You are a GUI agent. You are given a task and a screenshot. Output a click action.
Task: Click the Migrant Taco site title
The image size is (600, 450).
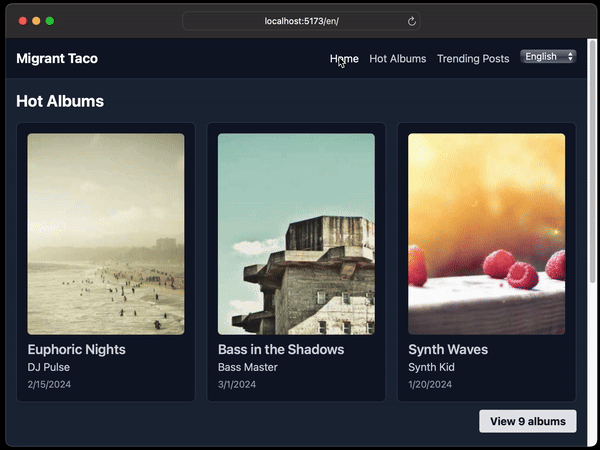click(x=57, y=59)
